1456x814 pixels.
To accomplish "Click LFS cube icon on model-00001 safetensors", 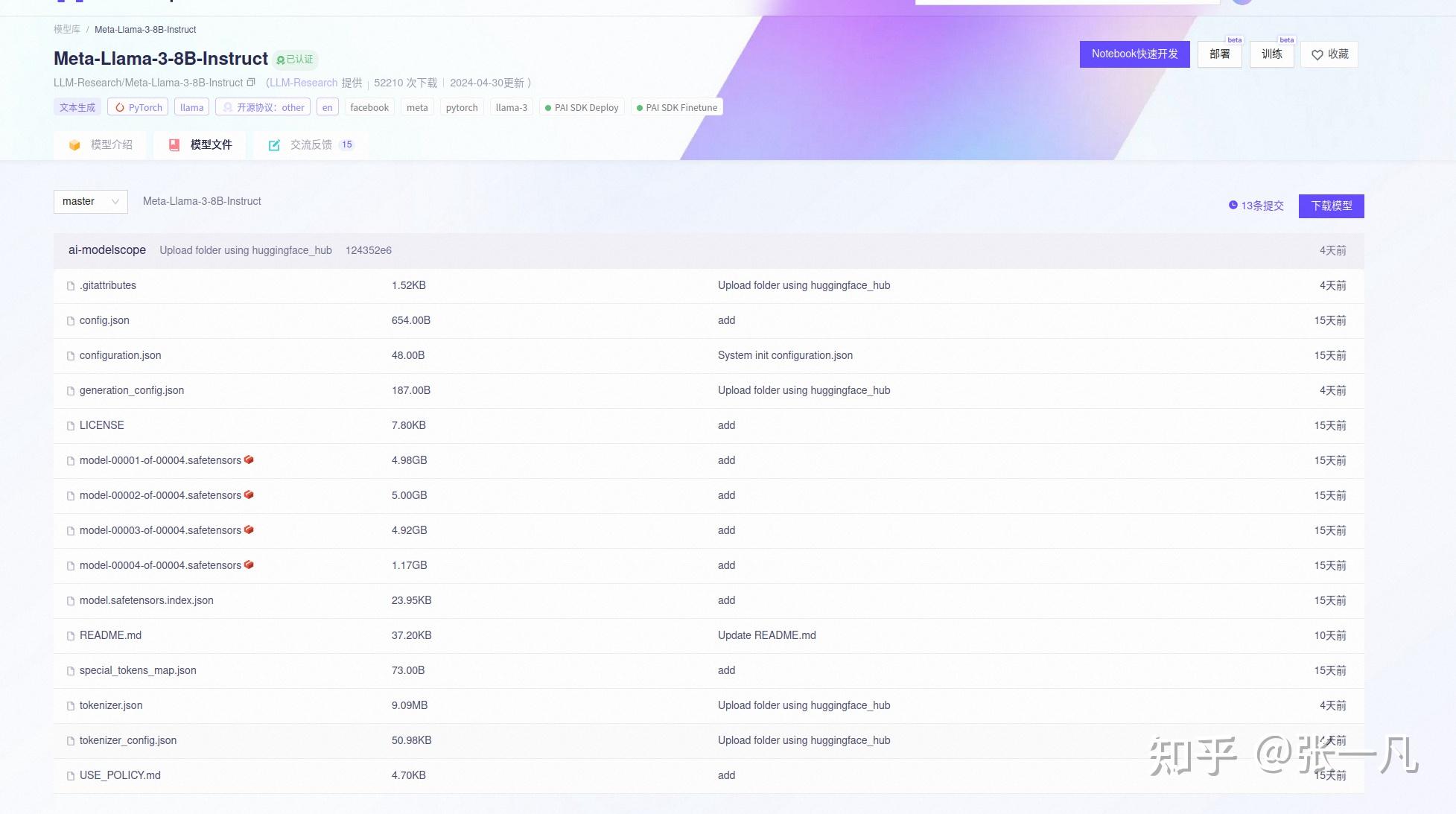I will [249, 460].
